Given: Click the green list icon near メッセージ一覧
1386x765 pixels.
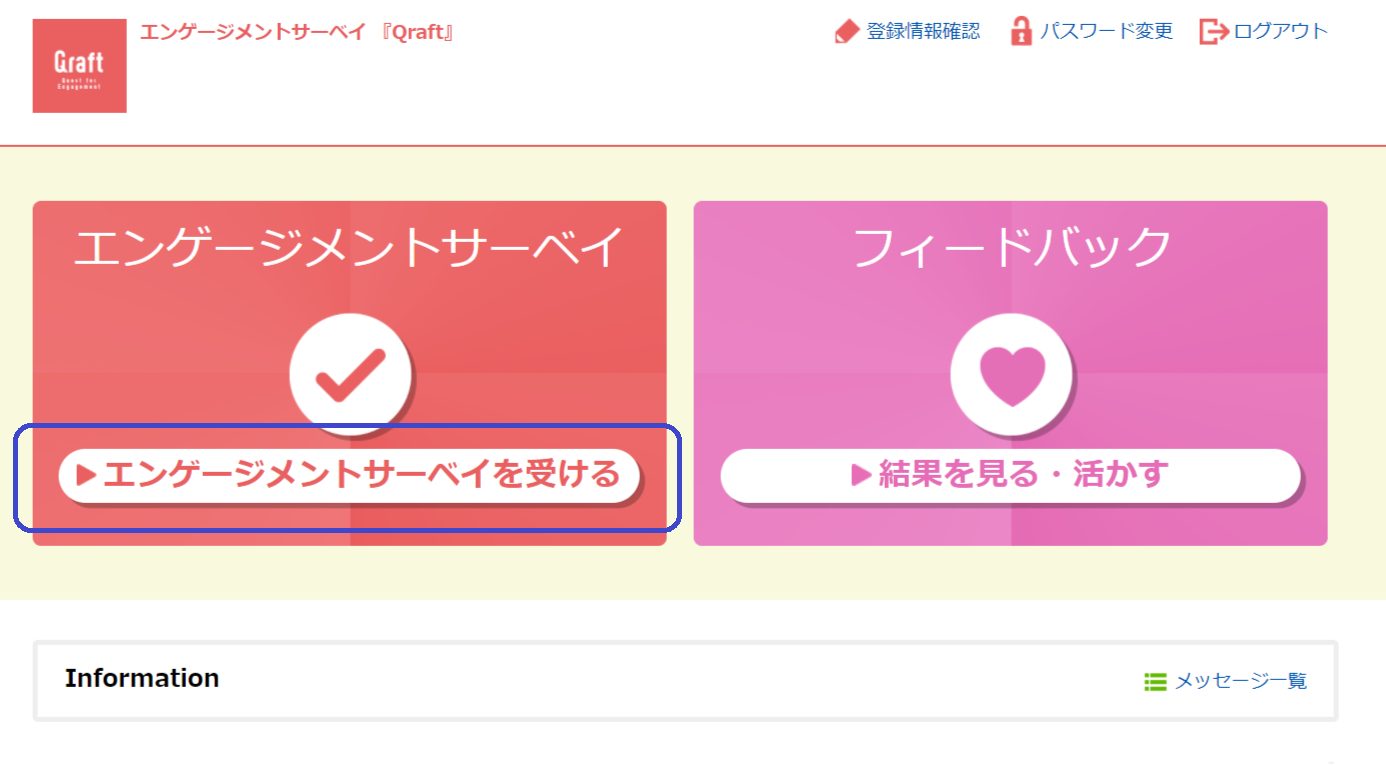Looking at the screenshot, I should 1155,682.
